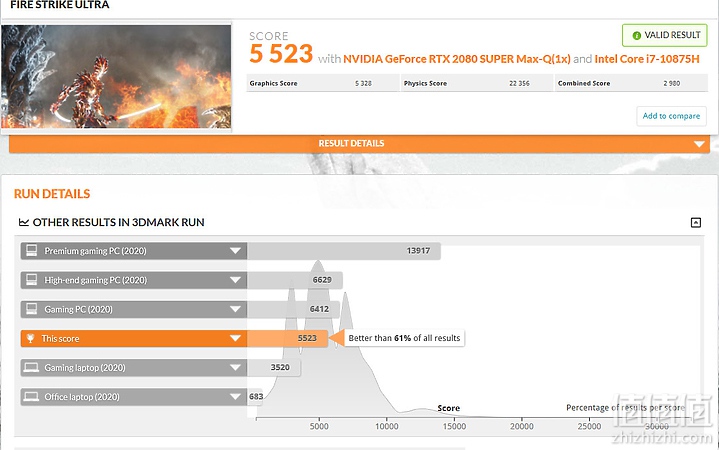This screenshot has width=719, height=450.
Task: Click the Fire Strike Ultra benchmark thumbnail
Action: [x=116, y=76]
